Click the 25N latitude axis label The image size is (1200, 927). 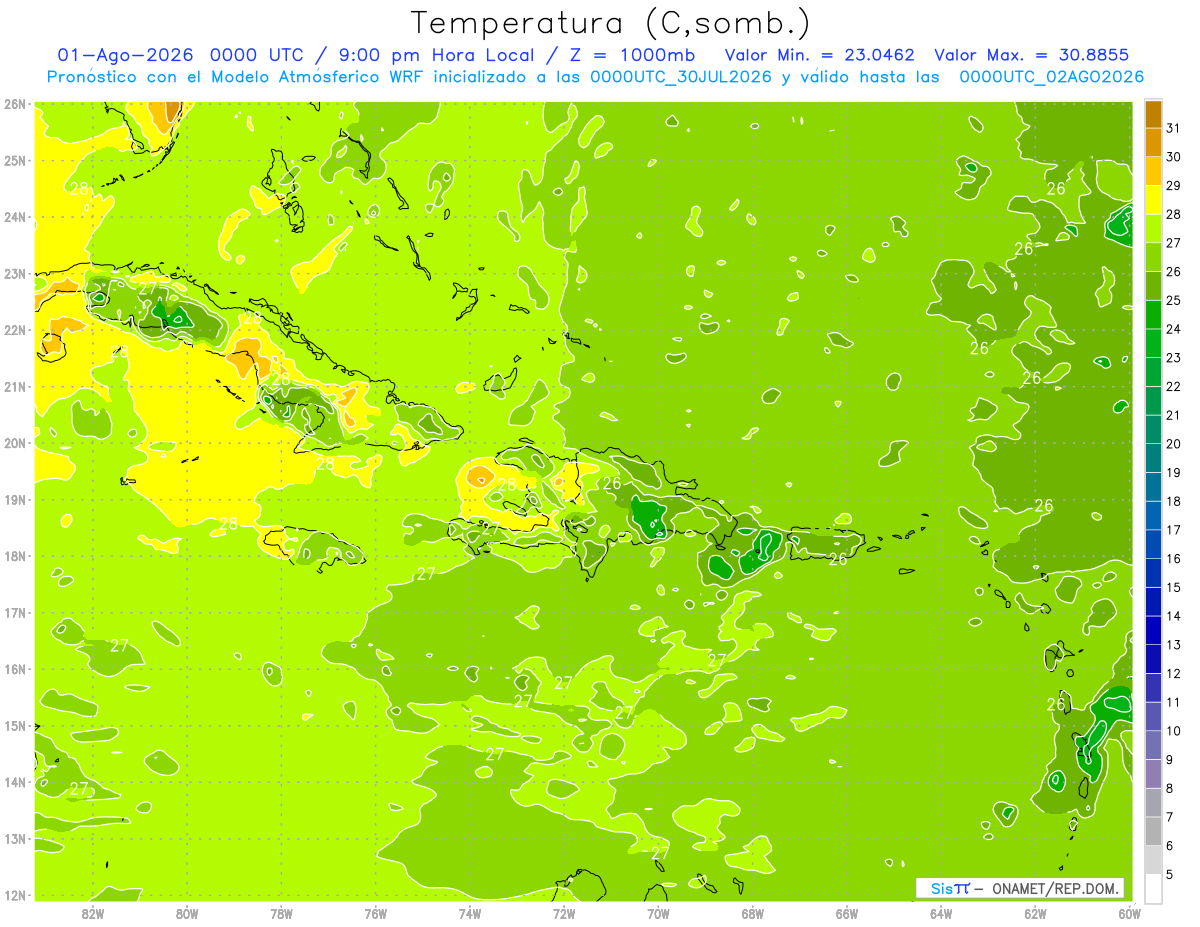coord(15,160)
